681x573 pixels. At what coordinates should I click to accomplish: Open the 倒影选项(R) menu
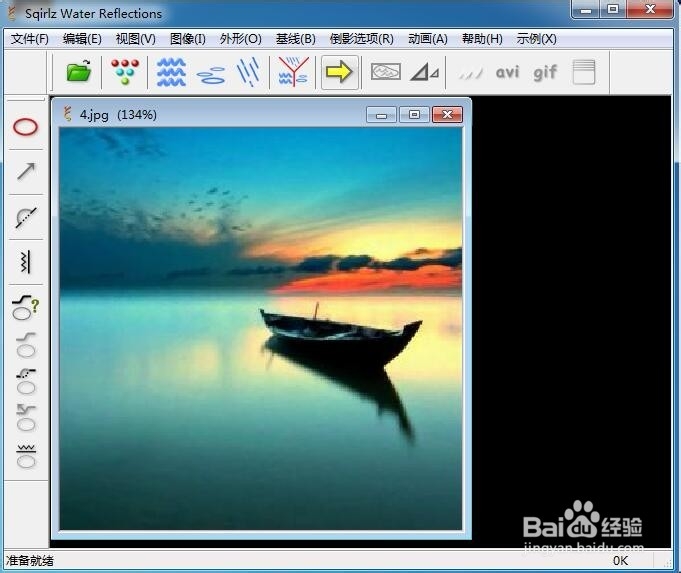click(361, 39)
